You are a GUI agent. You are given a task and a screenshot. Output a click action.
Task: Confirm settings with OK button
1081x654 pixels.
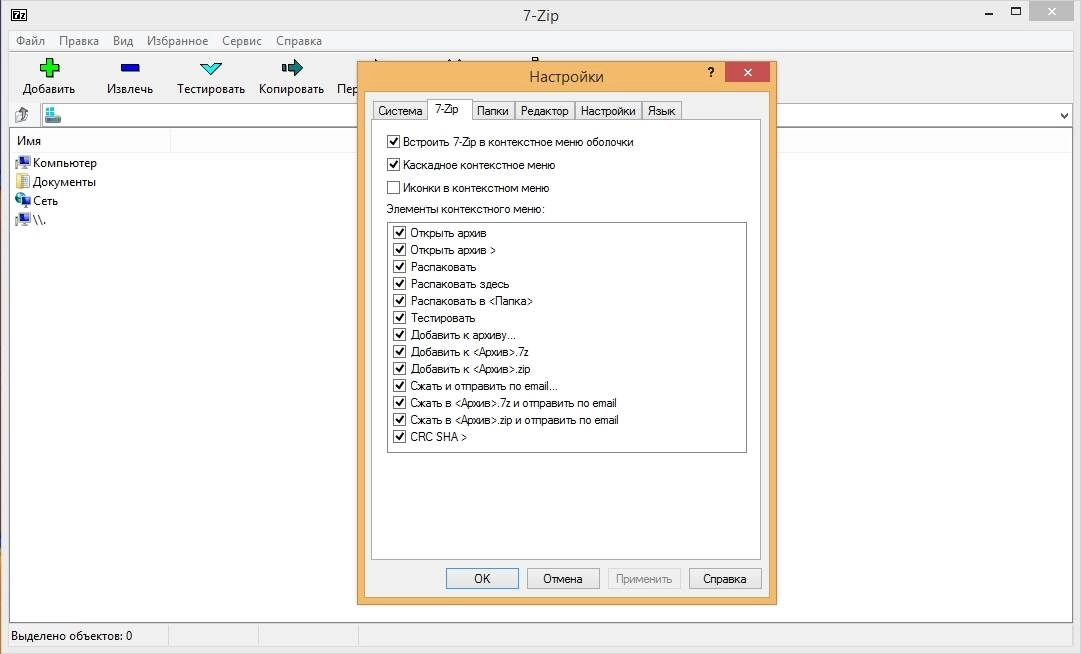(x=482, y=579)
